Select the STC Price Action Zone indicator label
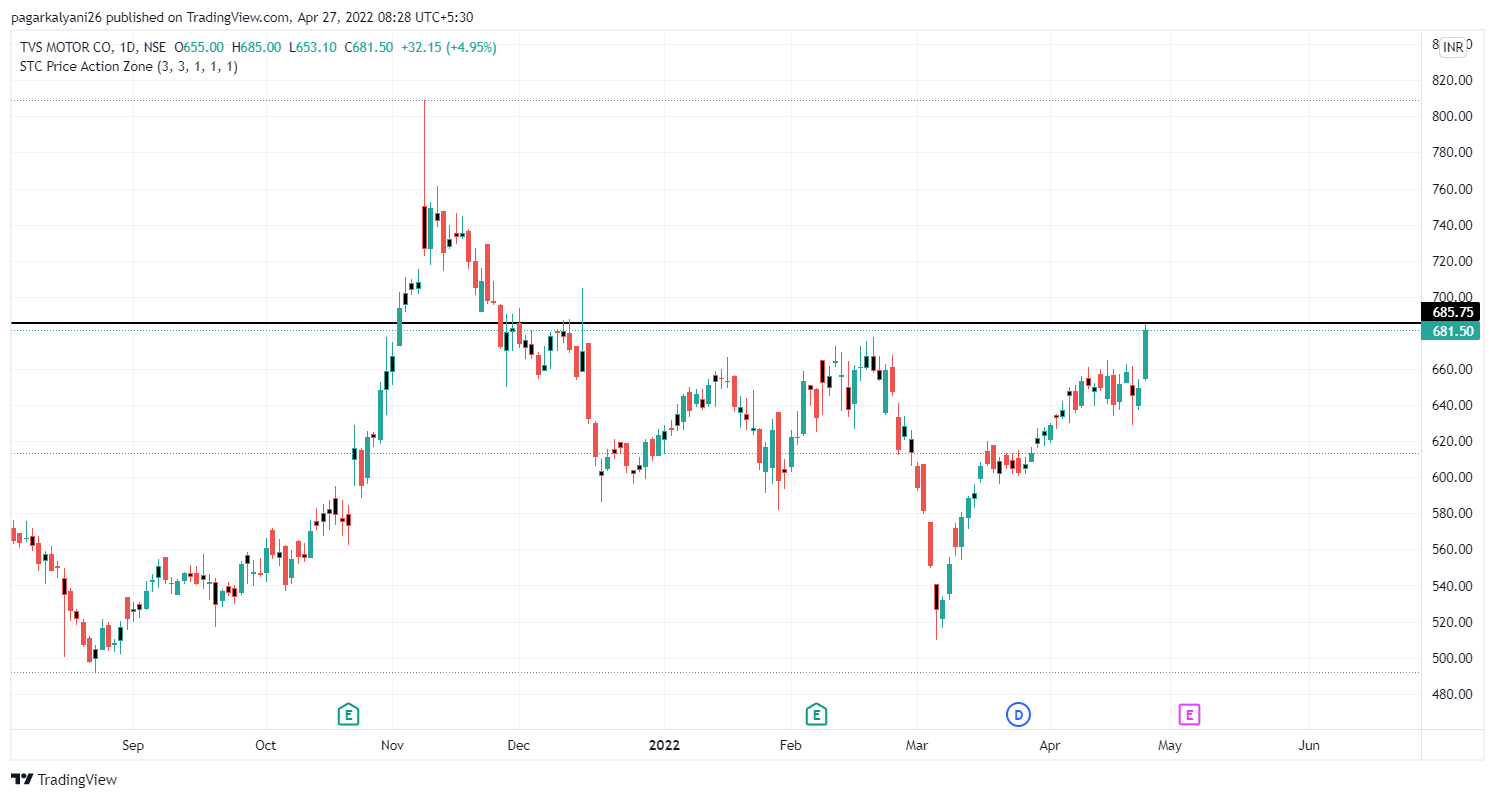1495x799 pixels. tap(129, 66)
